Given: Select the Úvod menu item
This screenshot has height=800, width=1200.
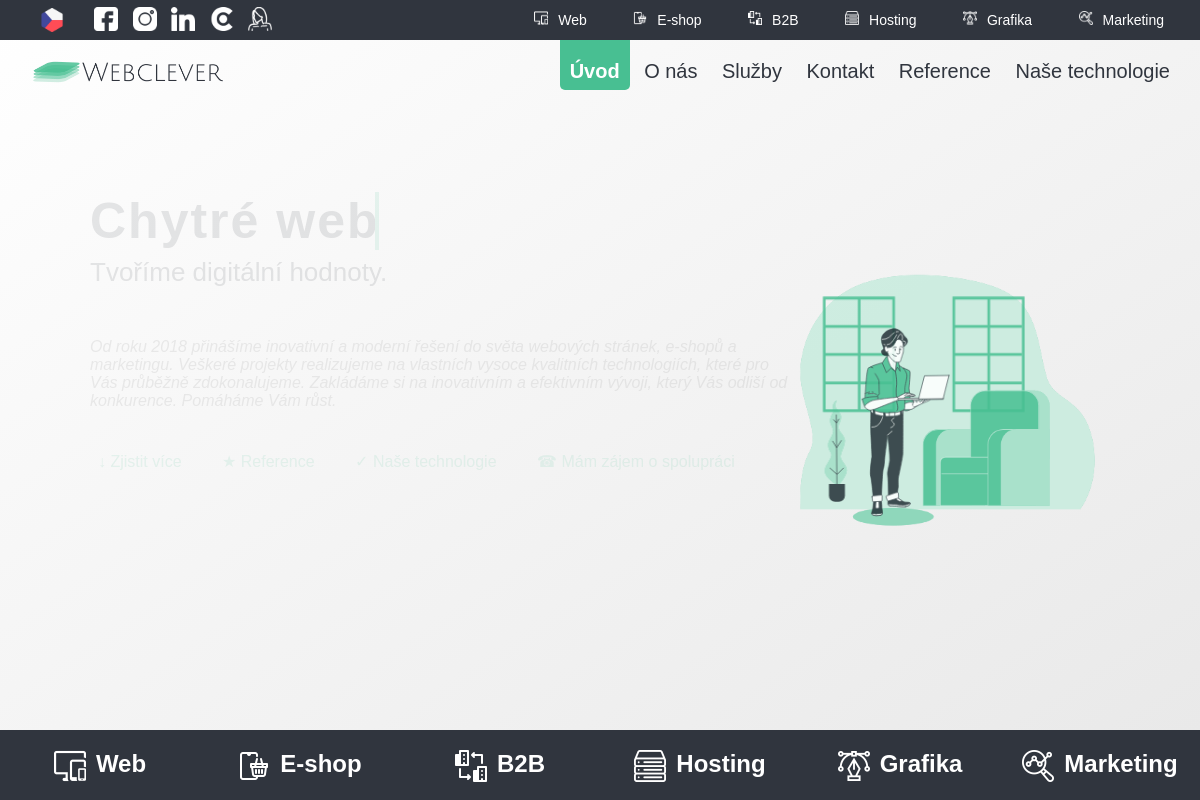Looking at the screenshot, I should pos(595,65).
